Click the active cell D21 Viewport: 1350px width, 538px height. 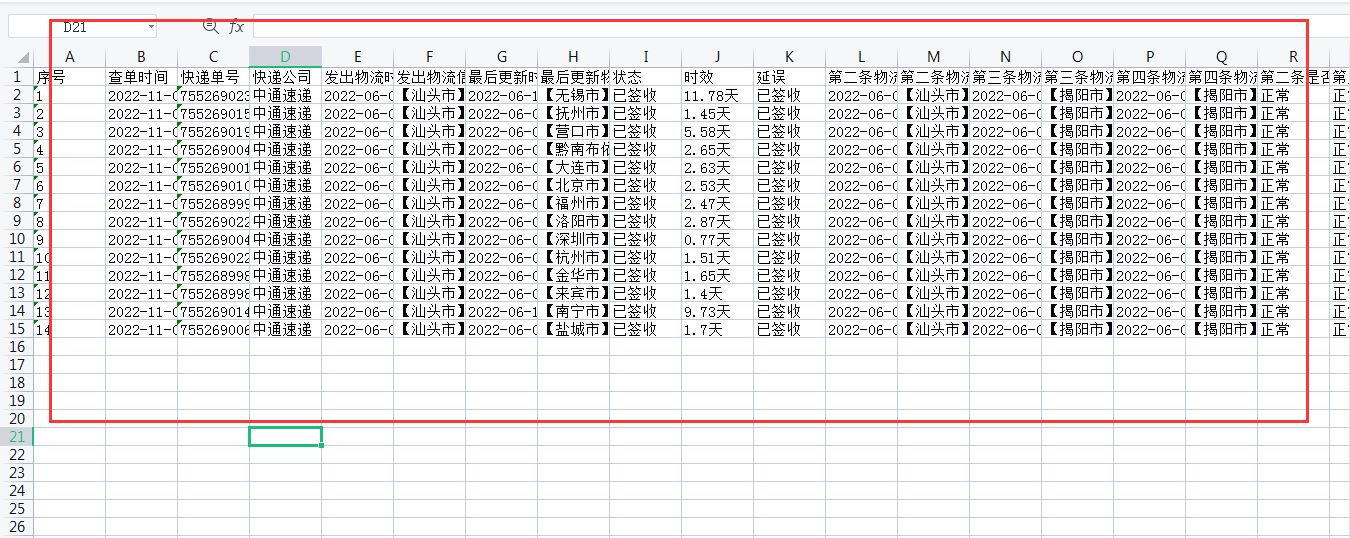point(285,437)
